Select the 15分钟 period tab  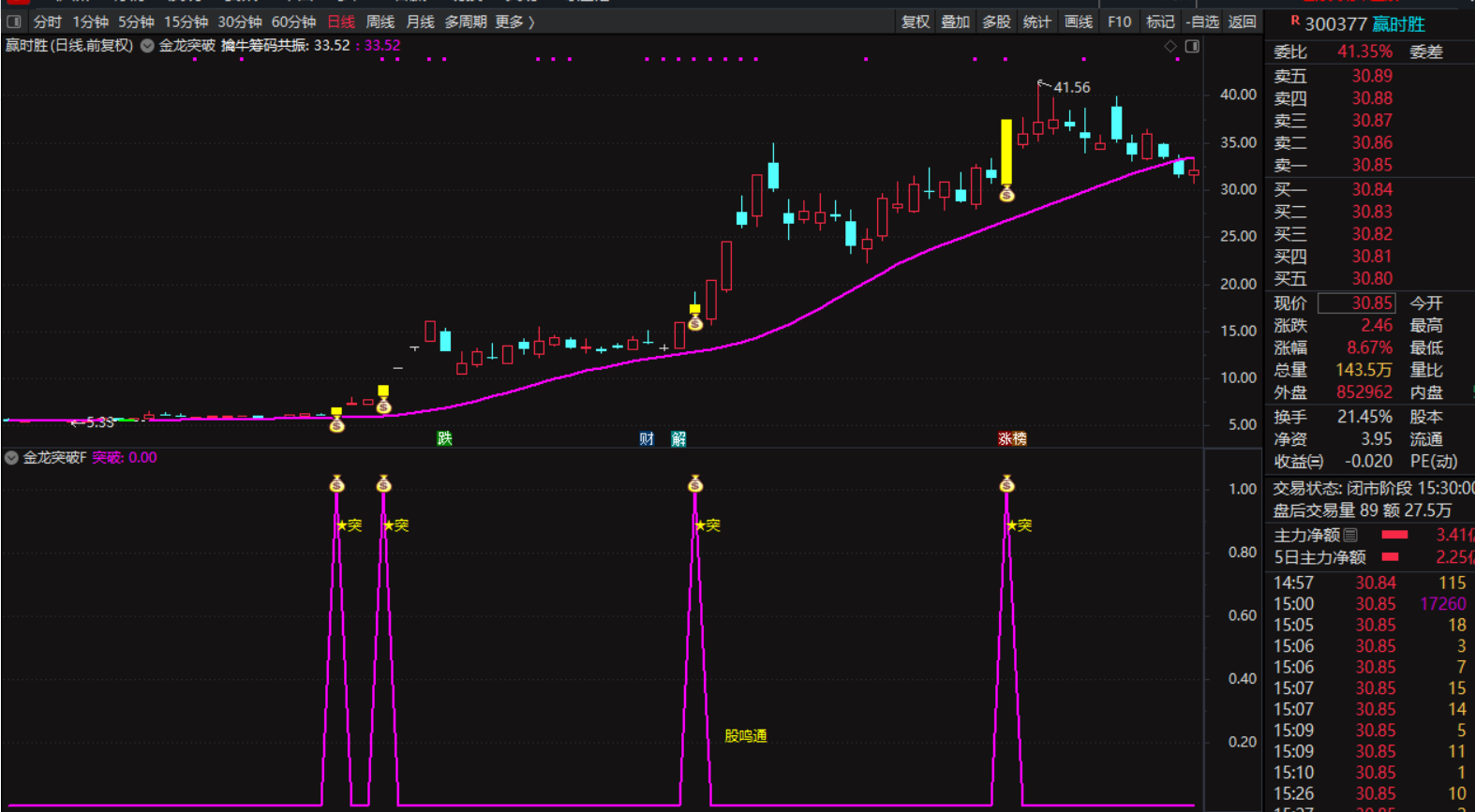186,22
